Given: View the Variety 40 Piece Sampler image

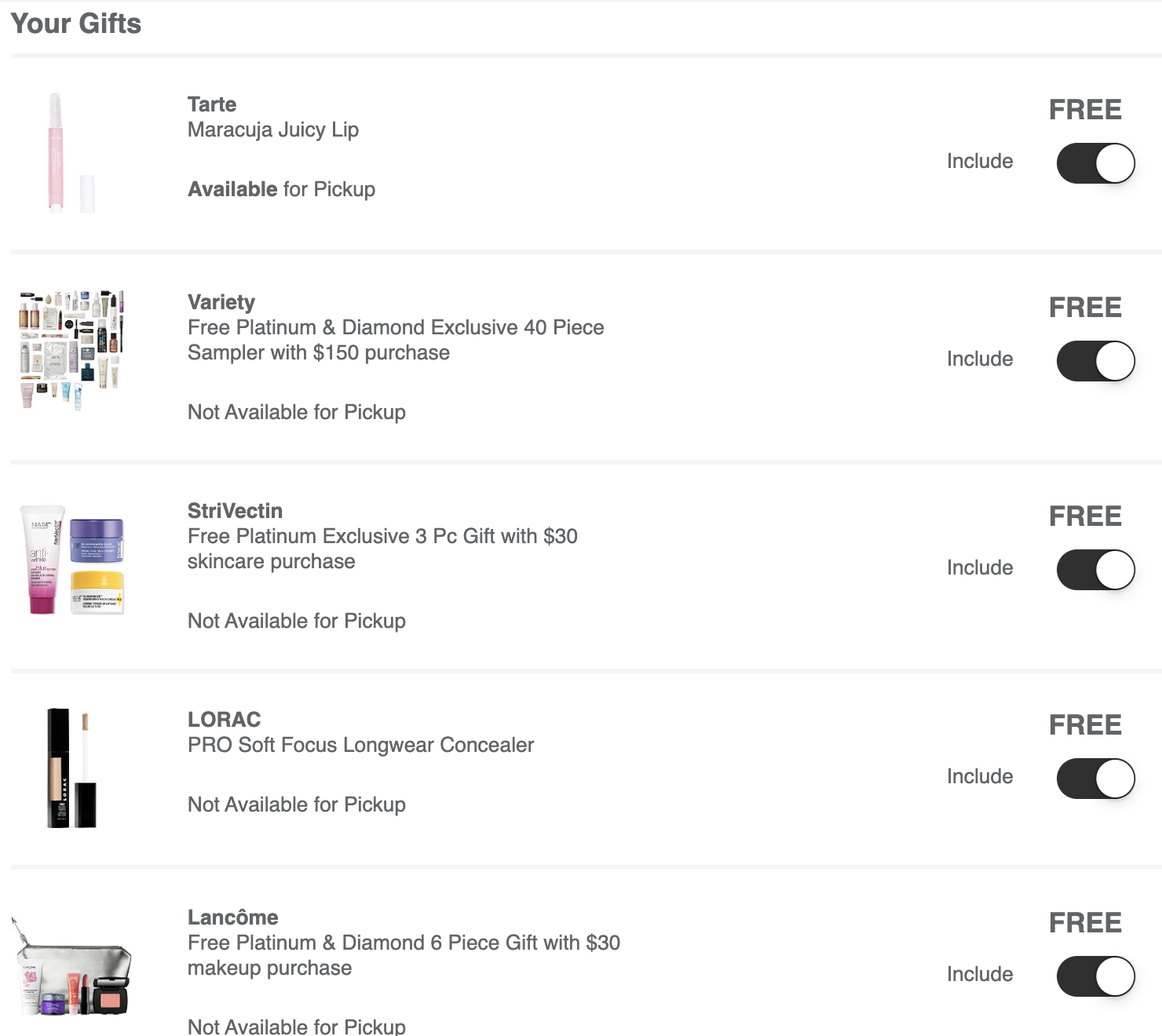Looking at the screenshot, I should [x=71, y=350].
